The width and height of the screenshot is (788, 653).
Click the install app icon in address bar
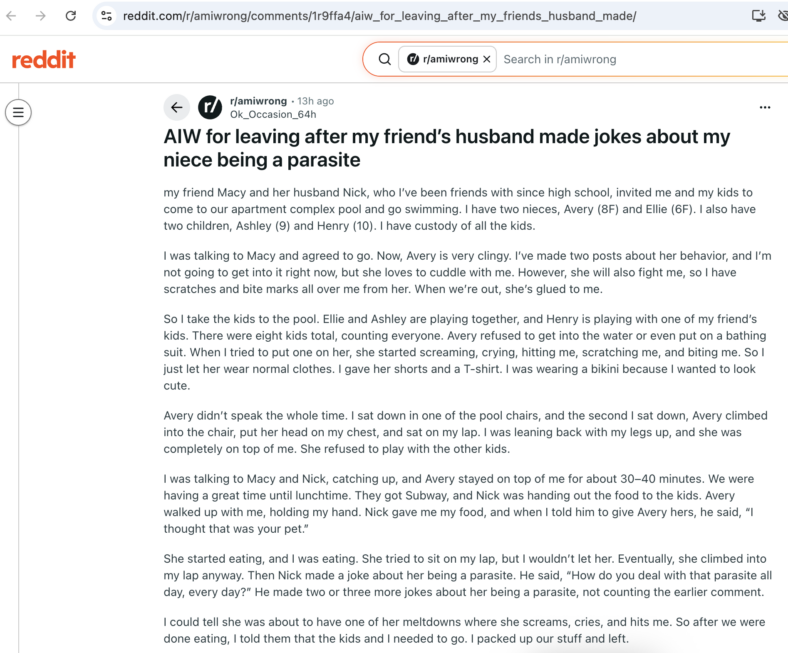(758, 16)
